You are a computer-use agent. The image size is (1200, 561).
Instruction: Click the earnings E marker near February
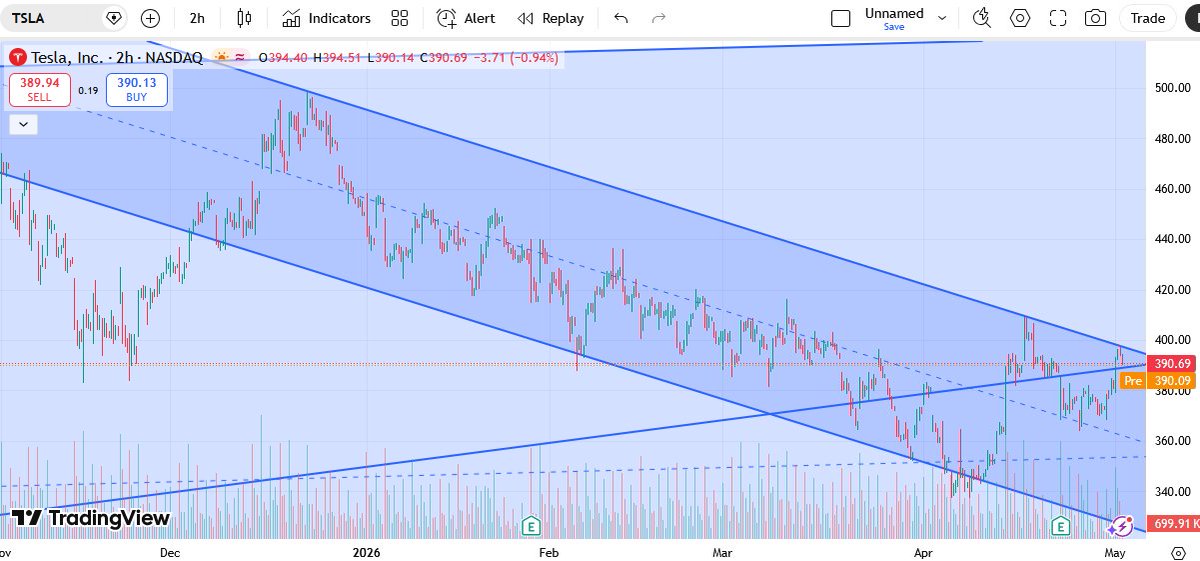tap(532, 525)
